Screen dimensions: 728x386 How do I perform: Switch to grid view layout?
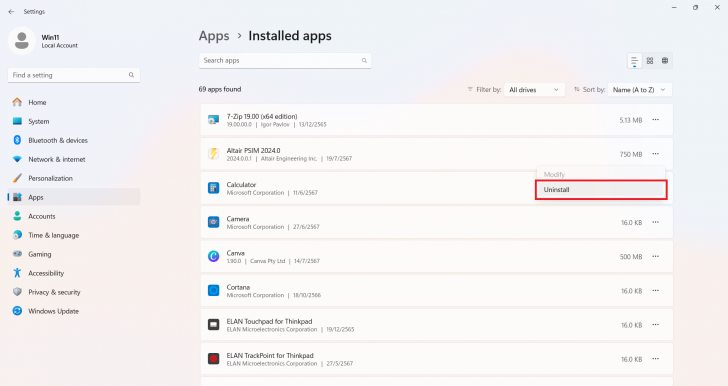(x=650, y=61)
